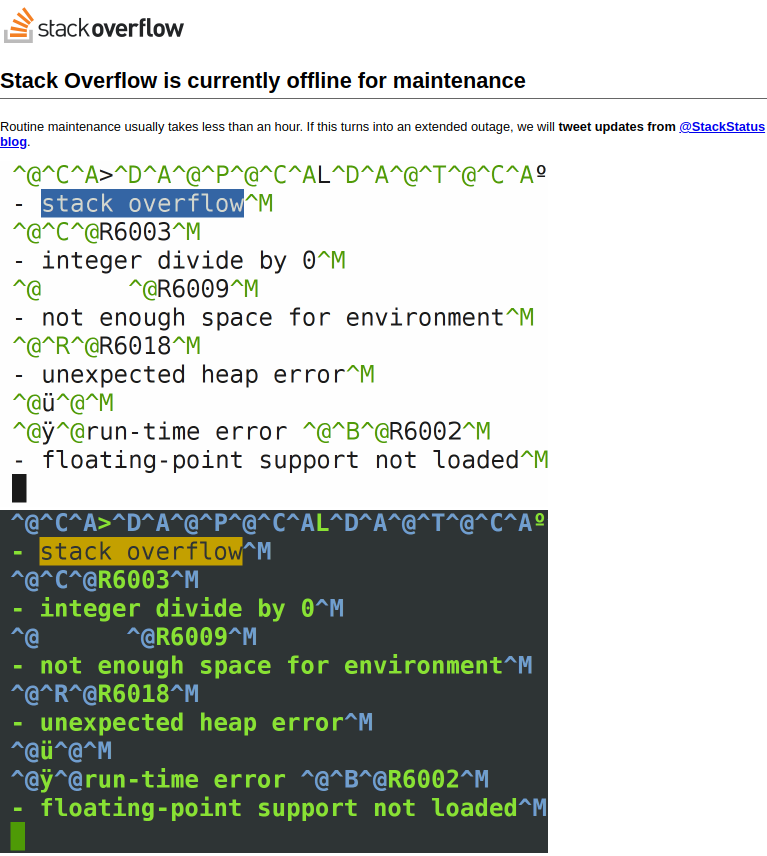Click 'R6018' in the white-background terminal
The width and height of the screenshot is (767, 856).
pos(135,346)
